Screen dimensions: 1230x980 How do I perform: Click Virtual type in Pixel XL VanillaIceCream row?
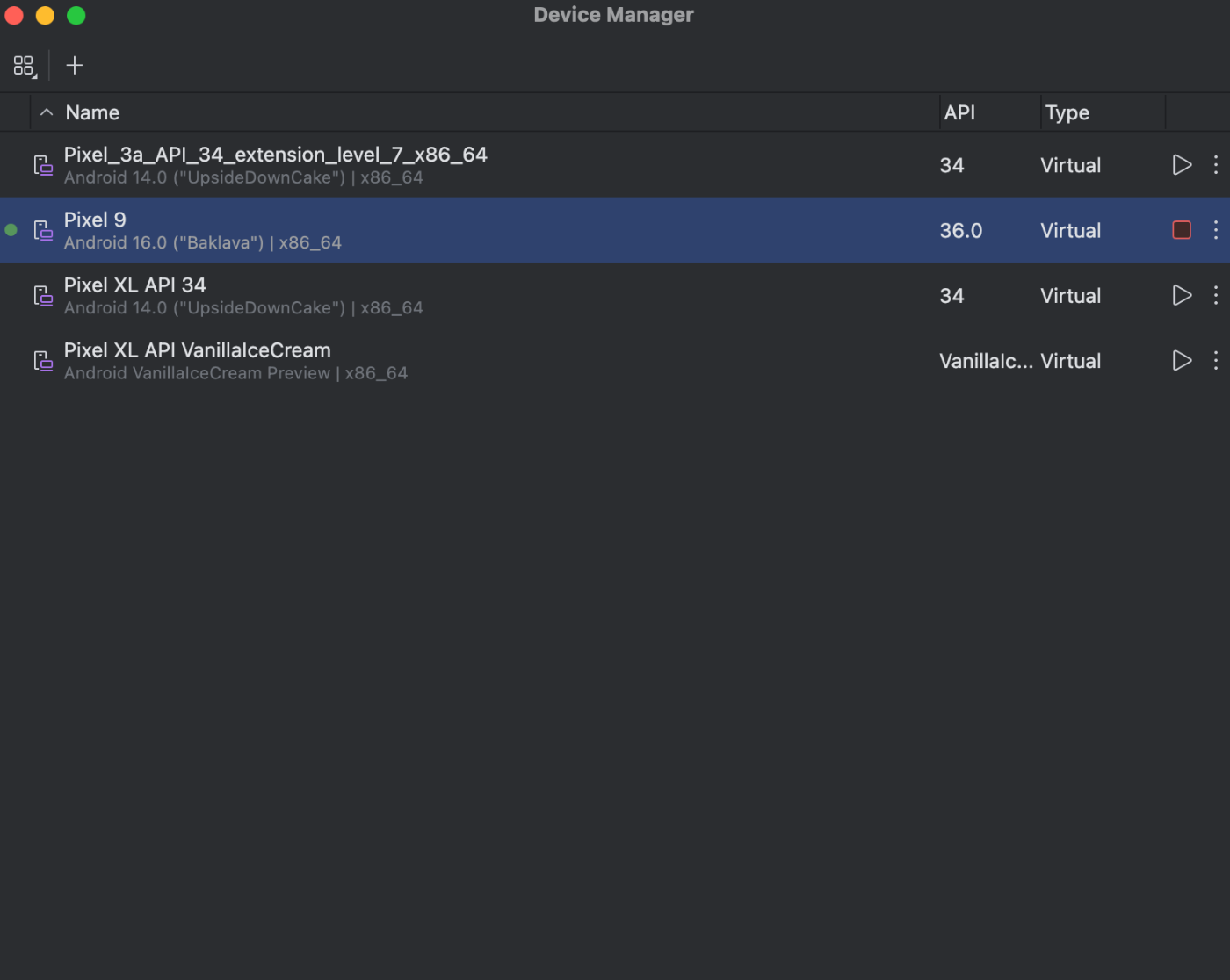[1070, 361]
